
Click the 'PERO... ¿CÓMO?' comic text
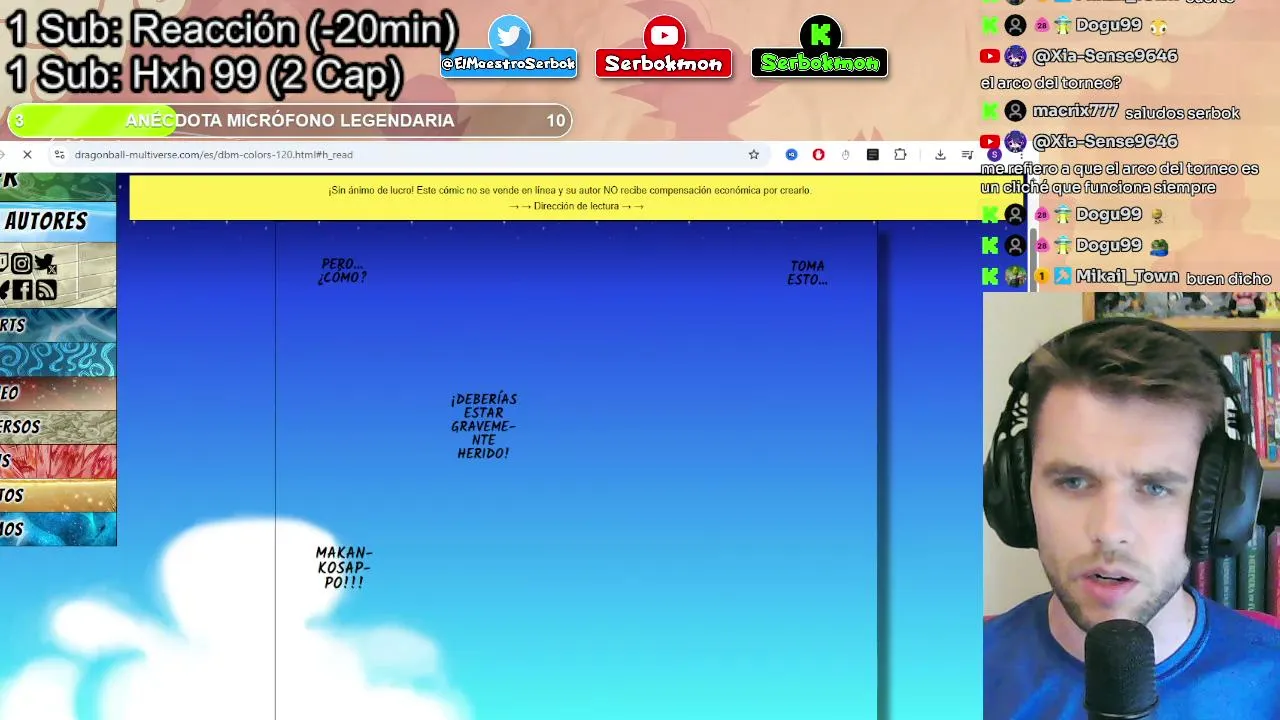click(x=342, y=271)
